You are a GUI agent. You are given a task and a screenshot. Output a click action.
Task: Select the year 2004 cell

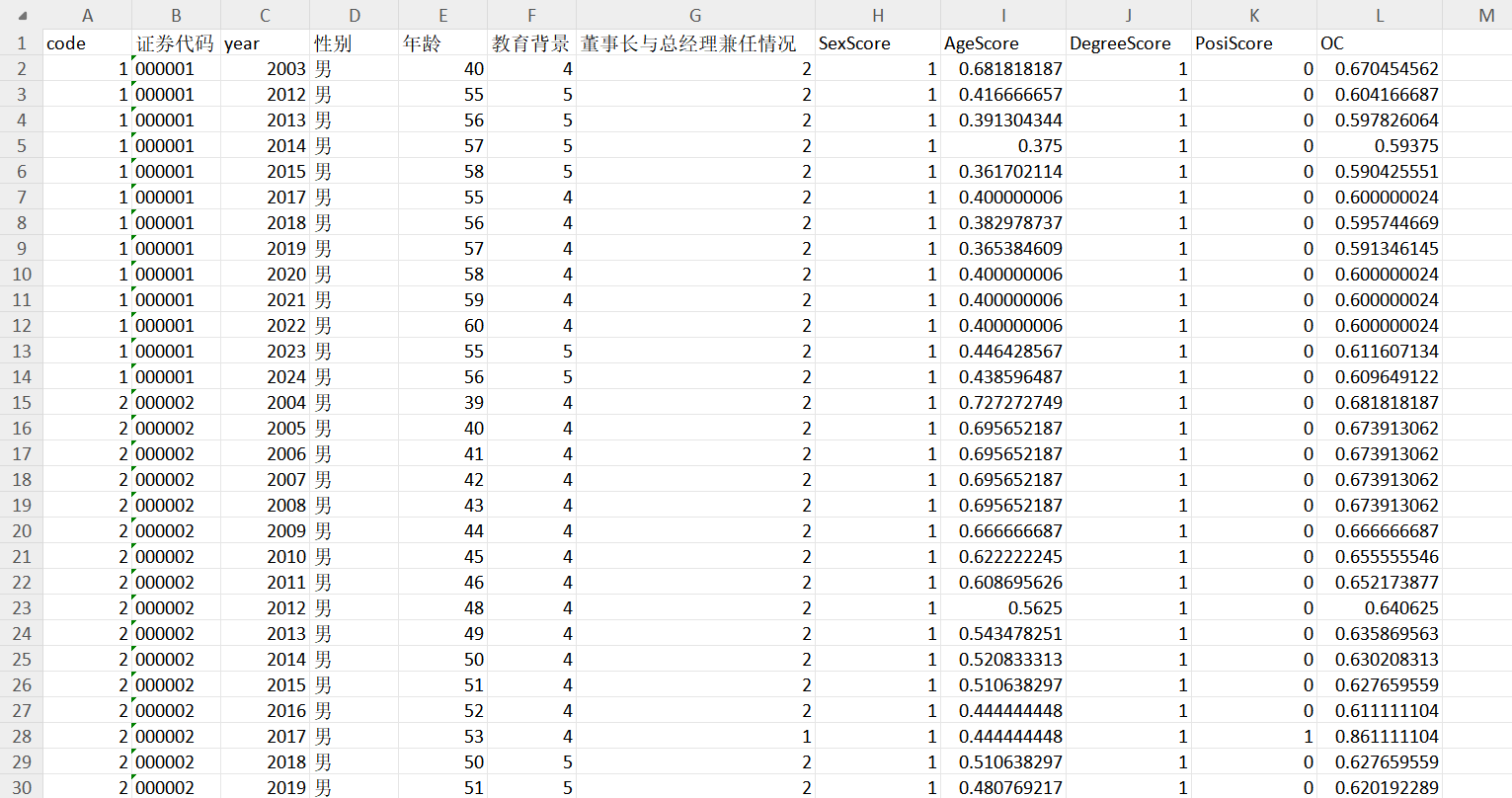tap(265, 403)
